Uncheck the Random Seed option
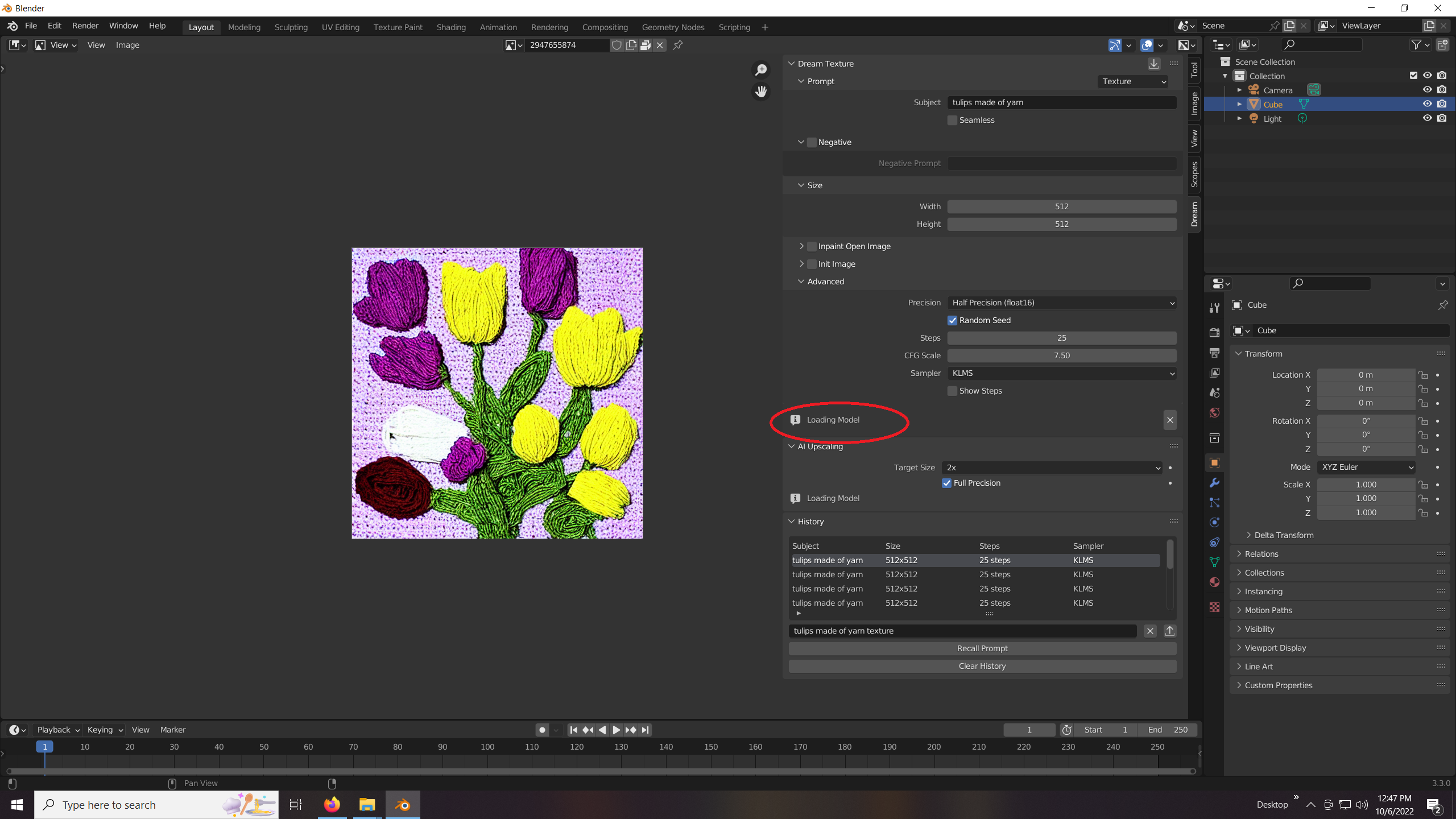The width and height of the screenshot is (1456, 819). (952, 320)
